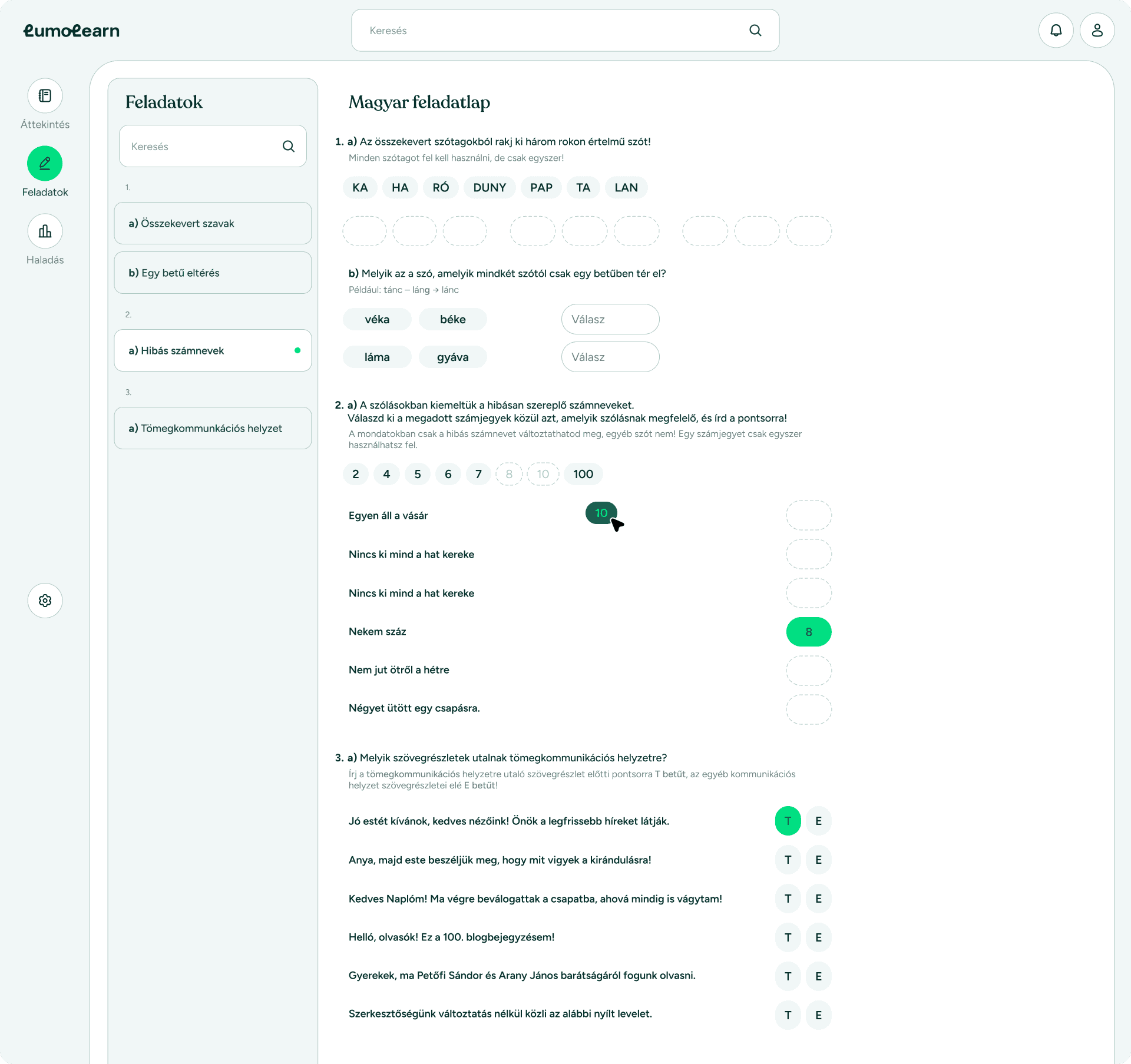Viewport: 1131px width, 1064px height.
Task: Select E for Jó estét kívánok sentence
Action: pos(818,821)
